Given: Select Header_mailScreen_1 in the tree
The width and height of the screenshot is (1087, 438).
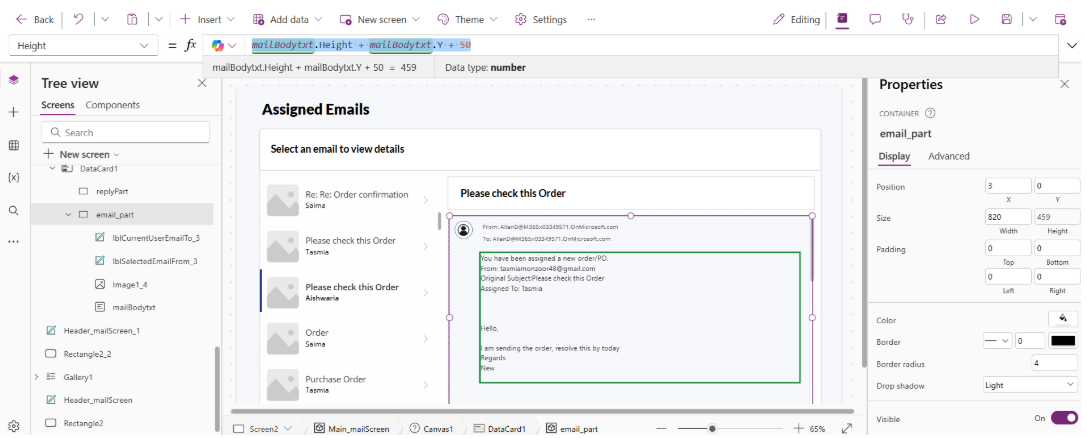Looking at the screenshot, I should pyautogui.click(x=101, y=331).
